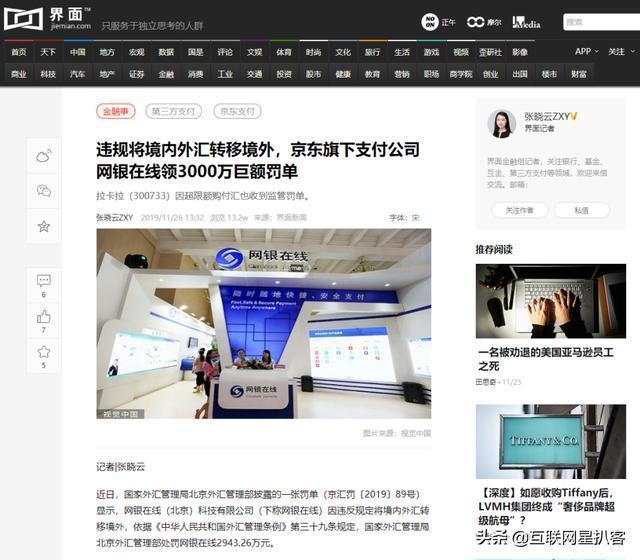Select 健康 in the second nav row
The width and height of the screenshot is (640, 560).
click(343, 74)
